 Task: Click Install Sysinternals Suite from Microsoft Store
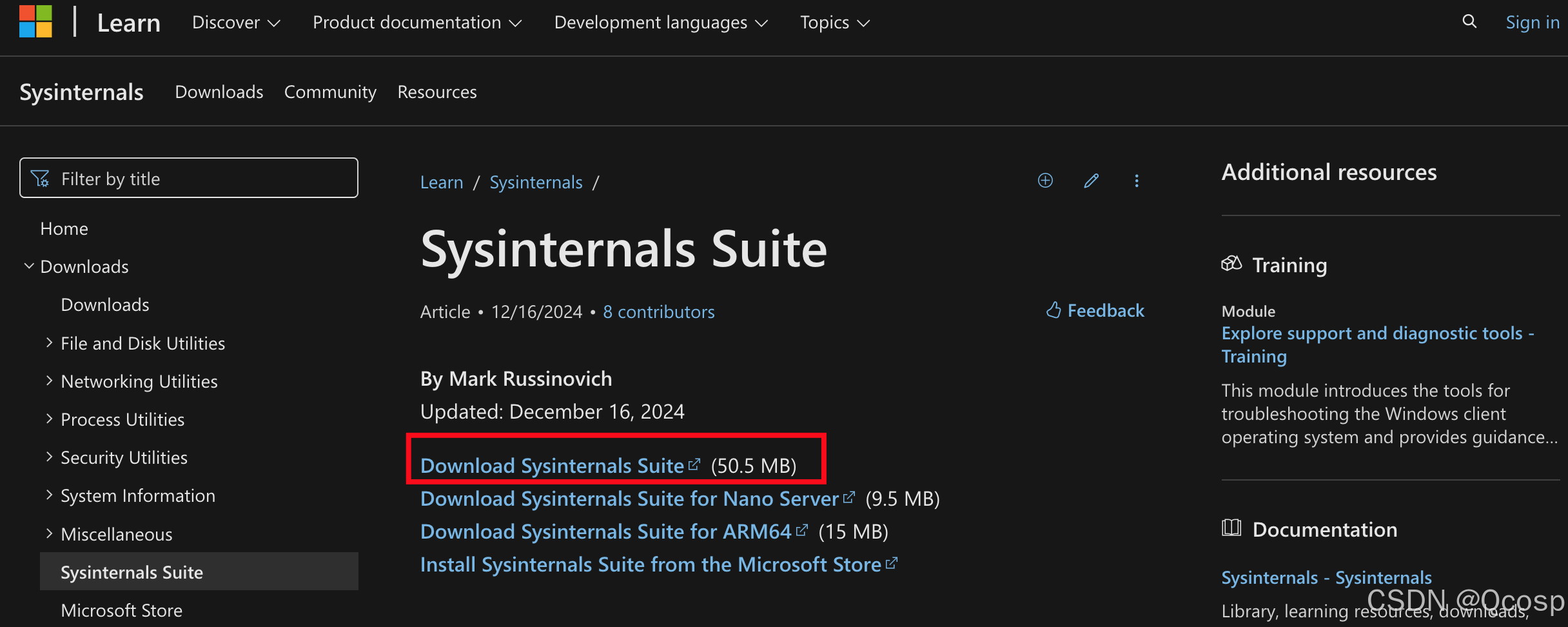tap(658, 564)
